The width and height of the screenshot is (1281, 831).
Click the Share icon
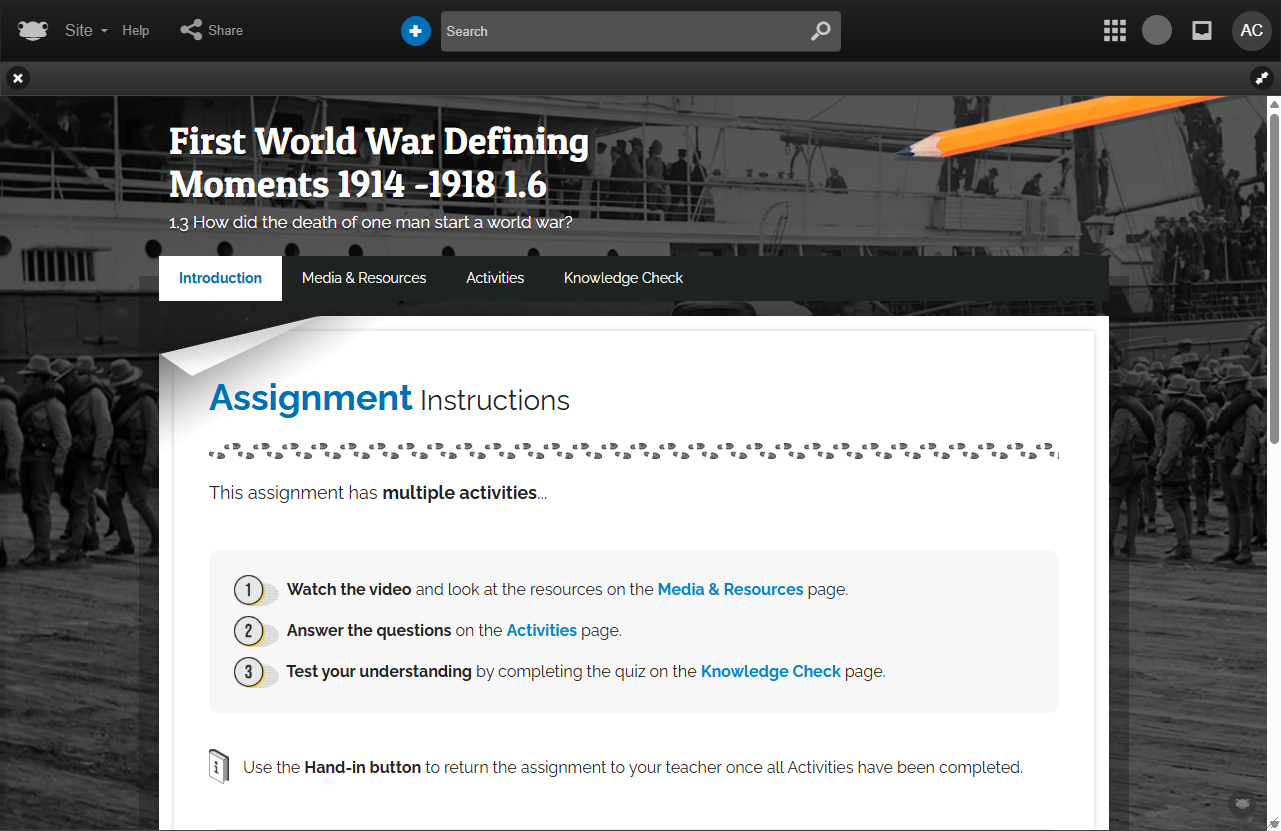pos(191,31)
